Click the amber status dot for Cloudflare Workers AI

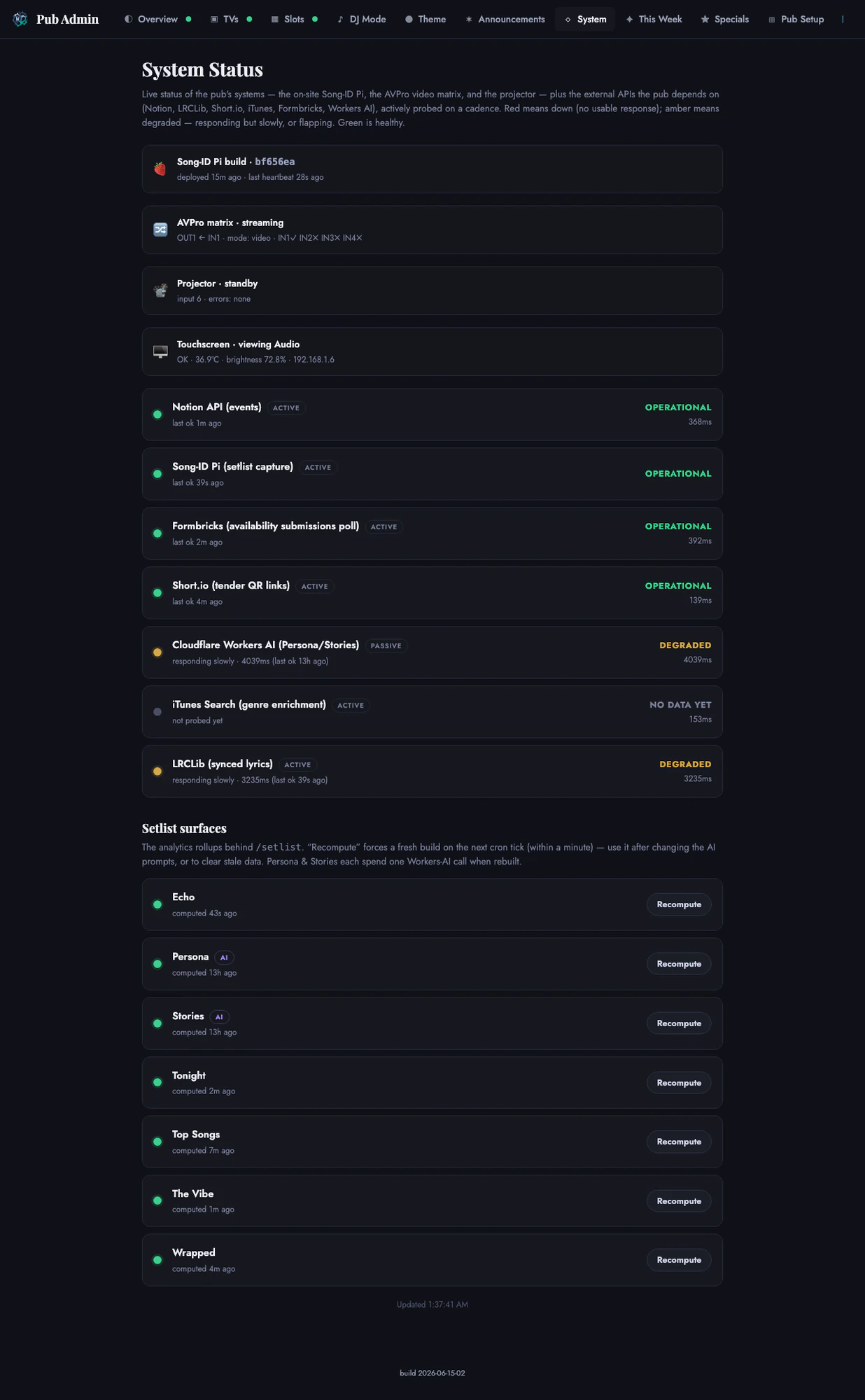coord(157,652)
